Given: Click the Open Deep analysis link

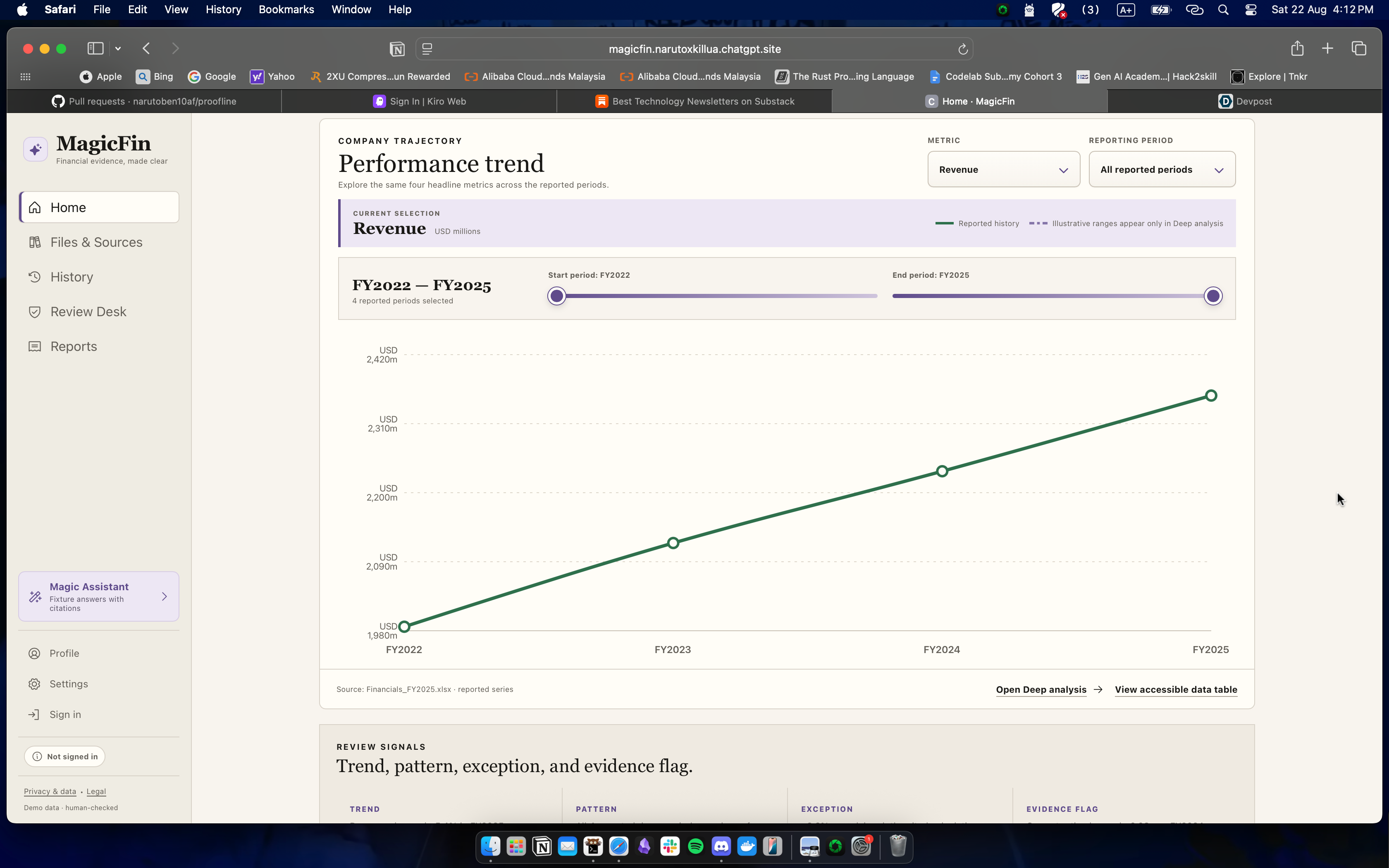Looking at the screenshot, I should 1041,689.
